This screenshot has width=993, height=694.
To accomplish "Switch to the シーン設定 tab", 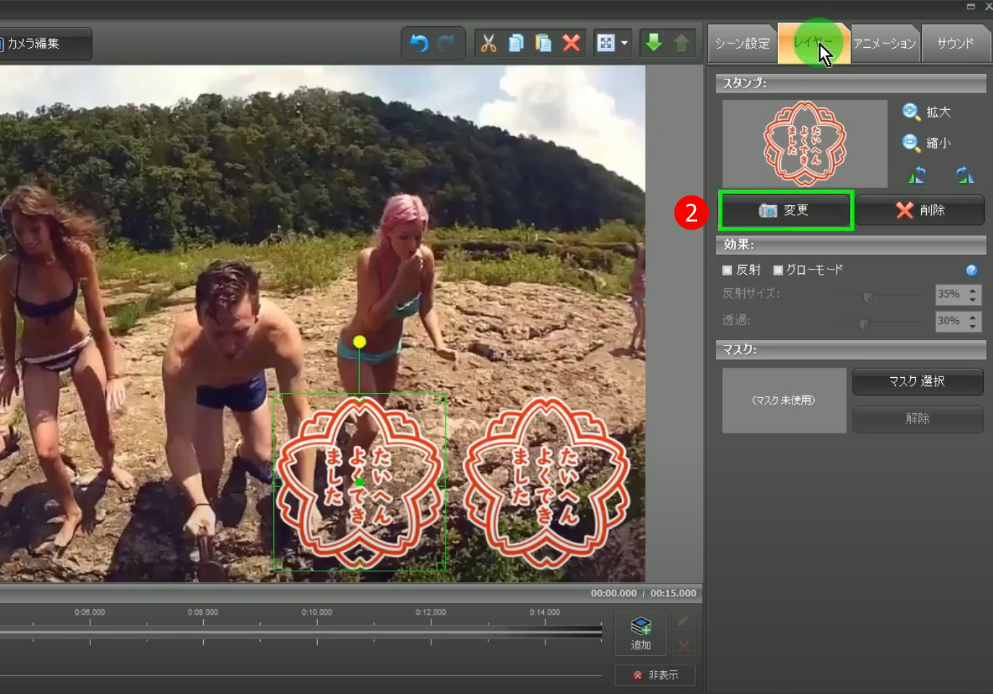I will 741,44.
